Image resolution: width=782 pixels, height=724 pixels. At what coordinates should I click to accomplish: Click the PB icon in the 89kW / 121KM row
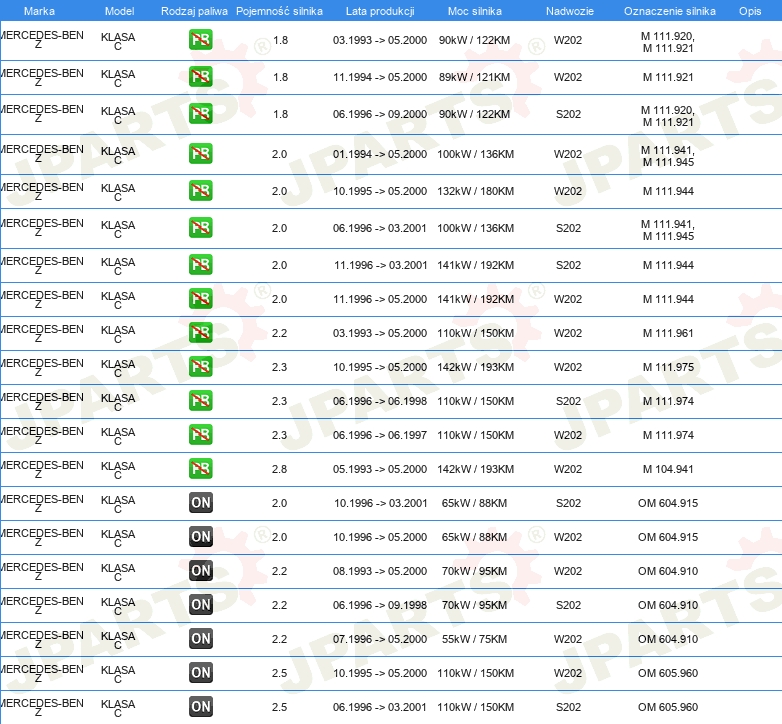[x=201, y=77]
